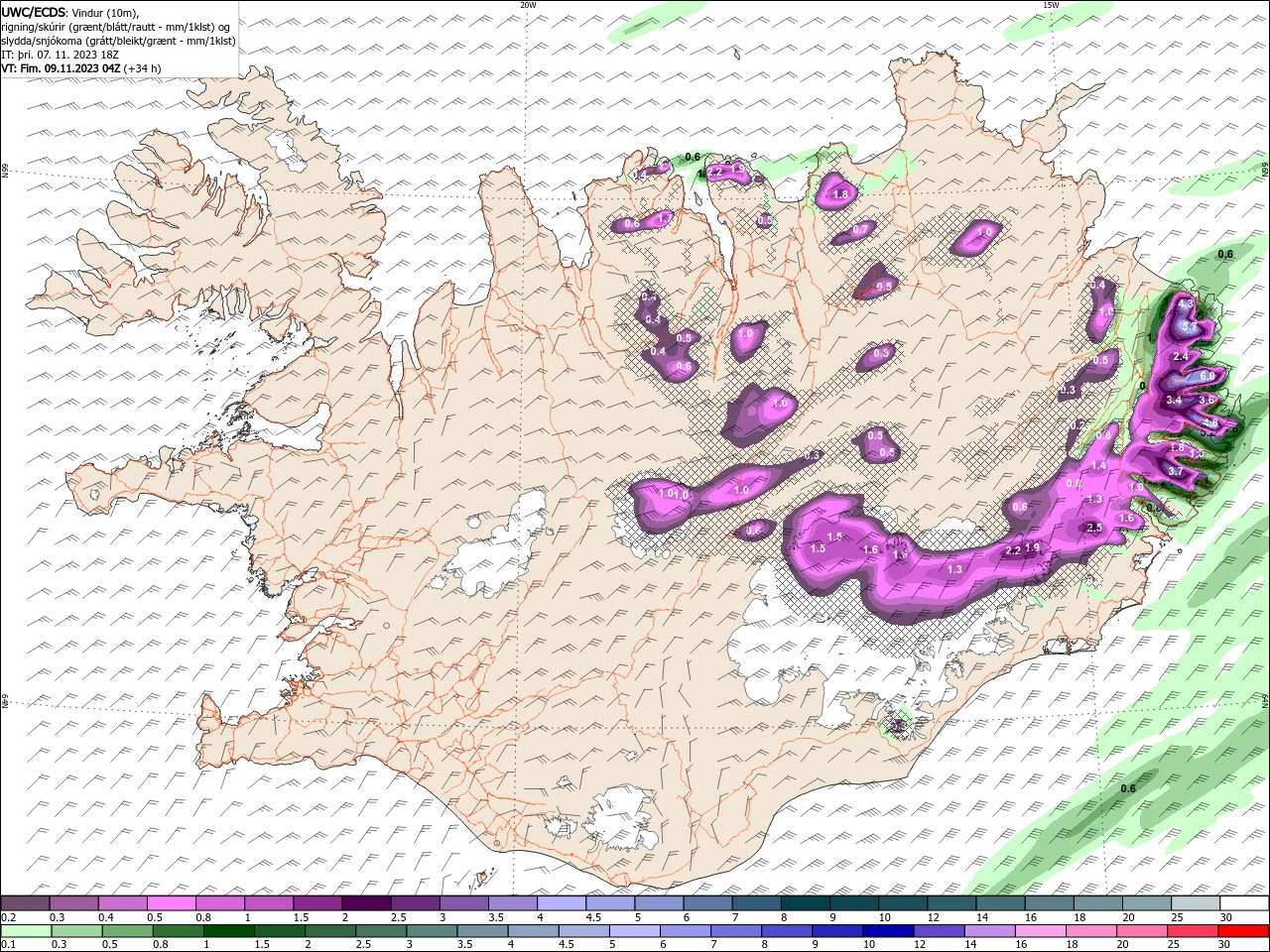Click the white 30 snowfall legend swatch
The width and height of the screenshot is (1270, 952).
tap(1244, 903)
